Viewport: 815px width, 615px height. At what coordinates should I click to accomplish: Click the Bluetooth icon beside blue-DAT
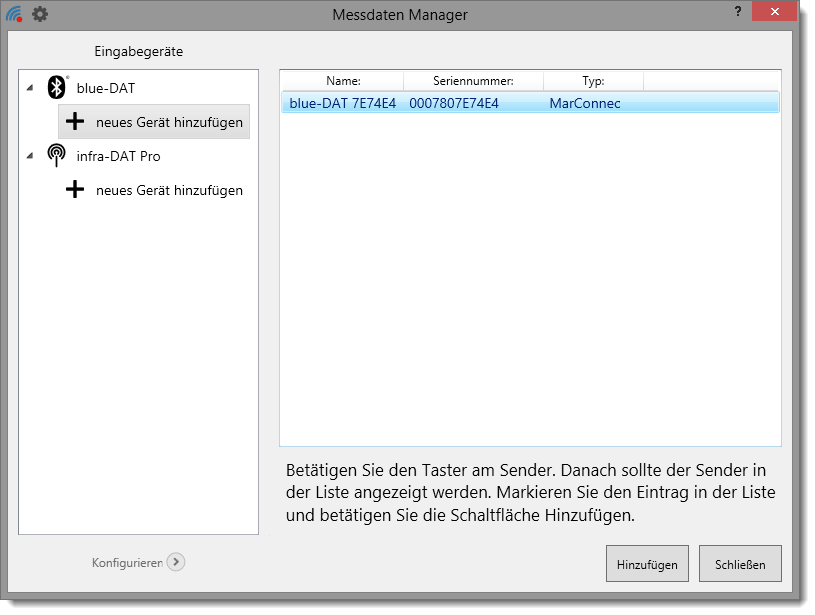click(58, 88)
